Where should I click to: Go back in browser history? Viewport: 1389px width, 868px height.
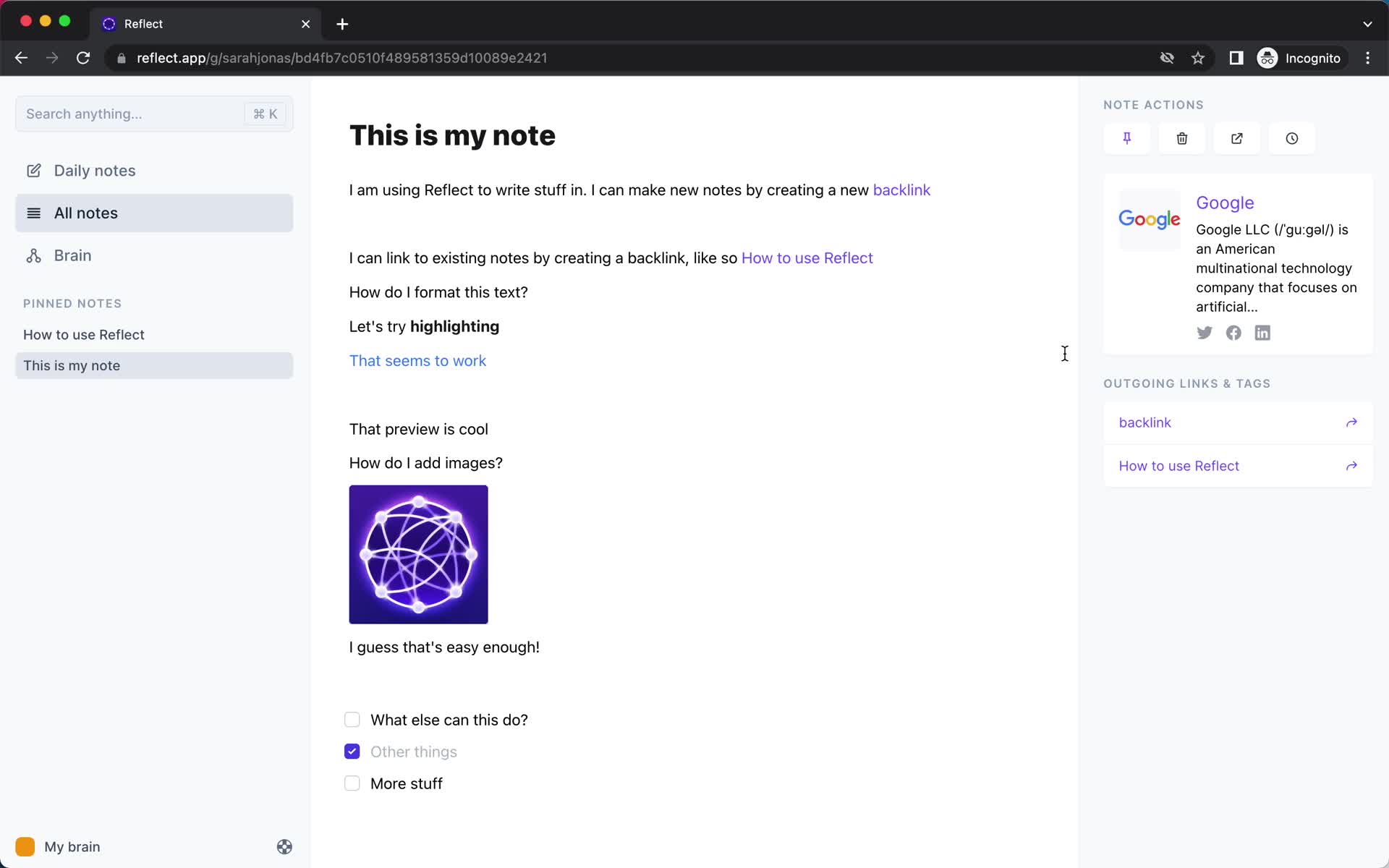pos(21,58)
